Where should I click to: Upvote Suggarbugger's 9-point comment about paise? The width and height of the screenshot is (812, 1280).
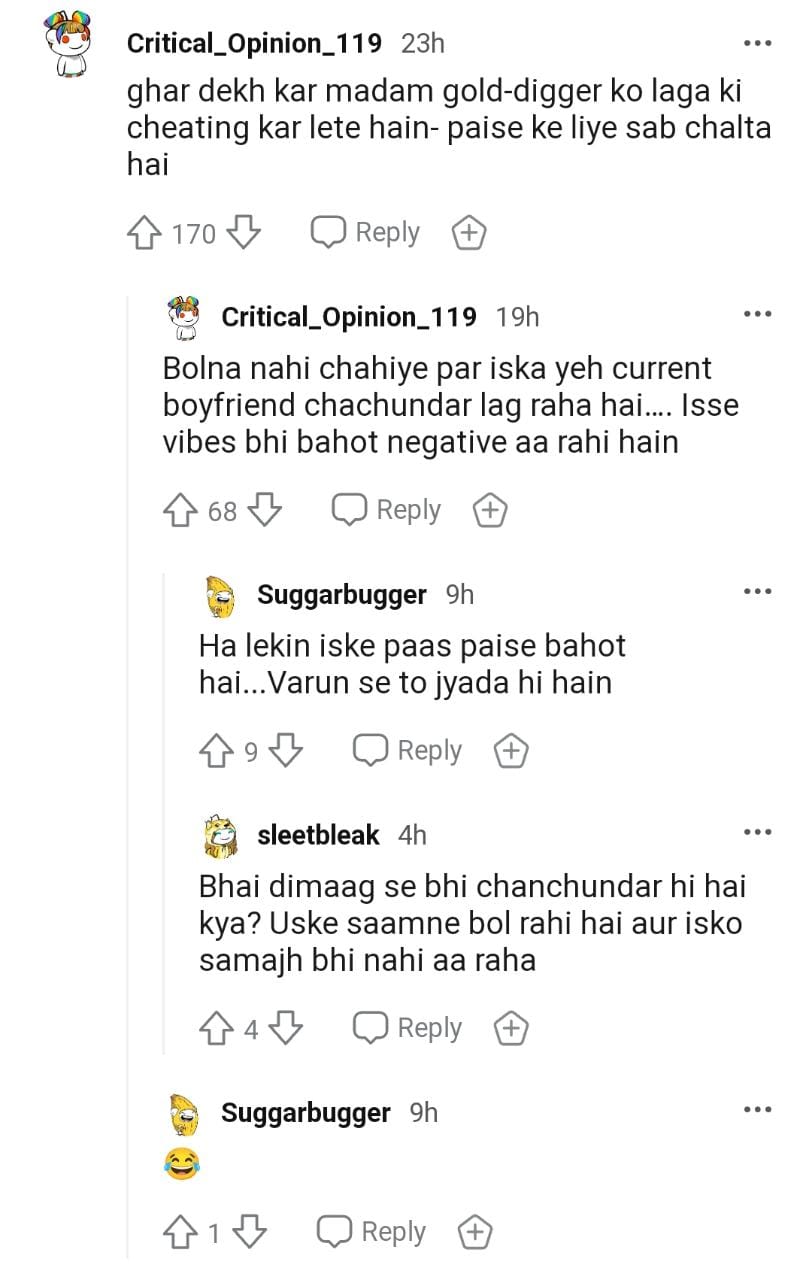[x=216, y=751]
